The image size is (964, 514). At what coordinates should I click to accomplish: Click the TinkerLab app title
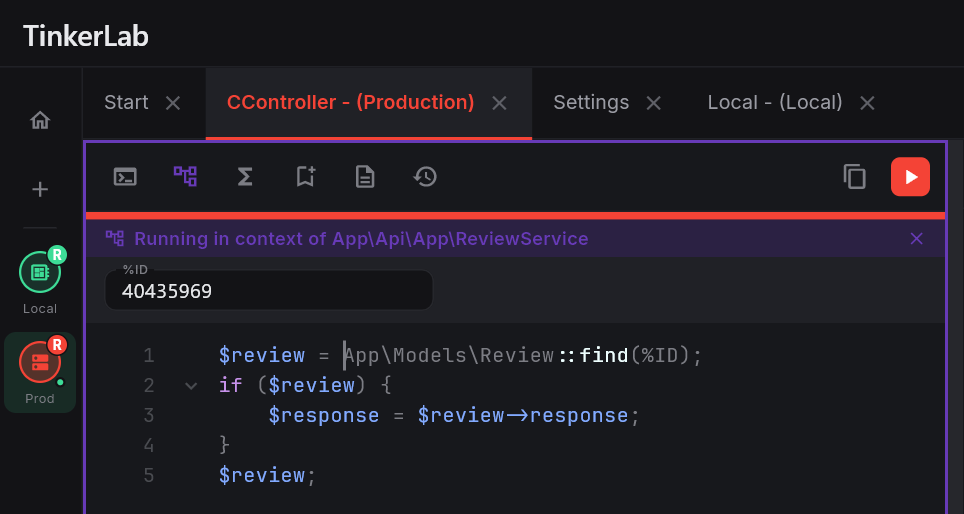86,36
